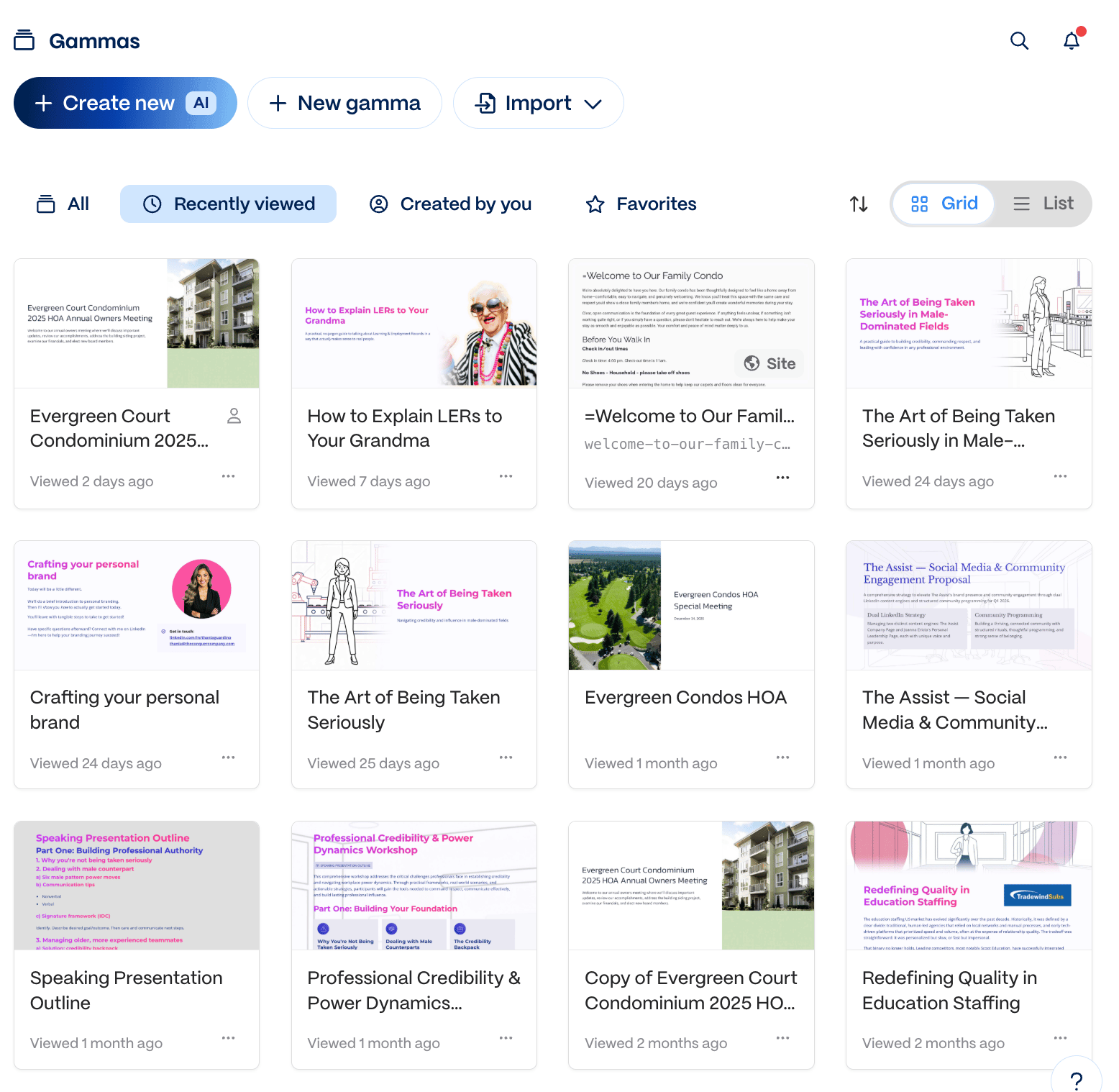
Task: Open more options for The Assist Social Media card
Action: (x=1060, y=757)
